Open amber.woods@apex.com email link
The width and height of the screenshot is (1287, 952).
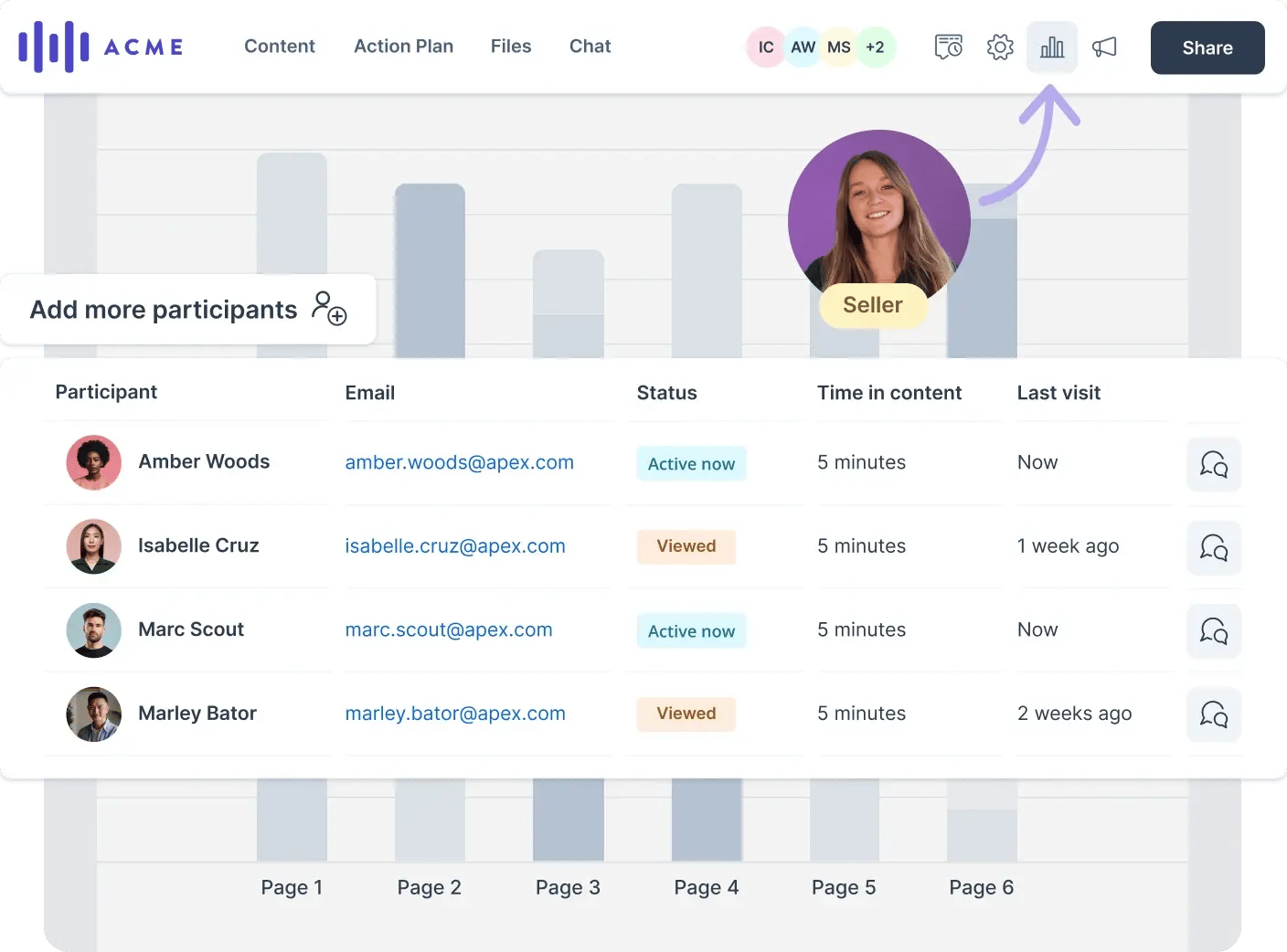click(x=460, y=462)
